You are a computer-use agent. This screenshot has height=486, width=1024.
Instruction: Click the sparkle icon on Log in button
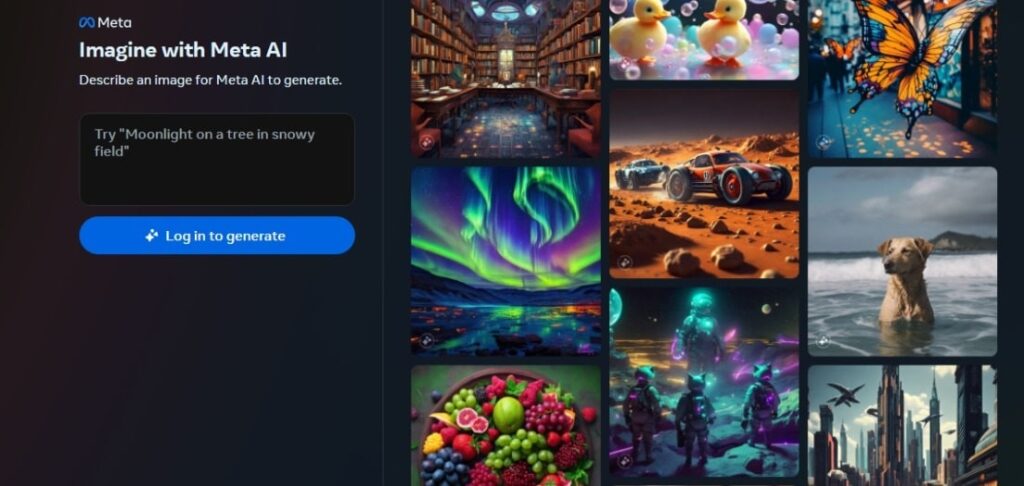pyautogui.click(x=152, y=236)
